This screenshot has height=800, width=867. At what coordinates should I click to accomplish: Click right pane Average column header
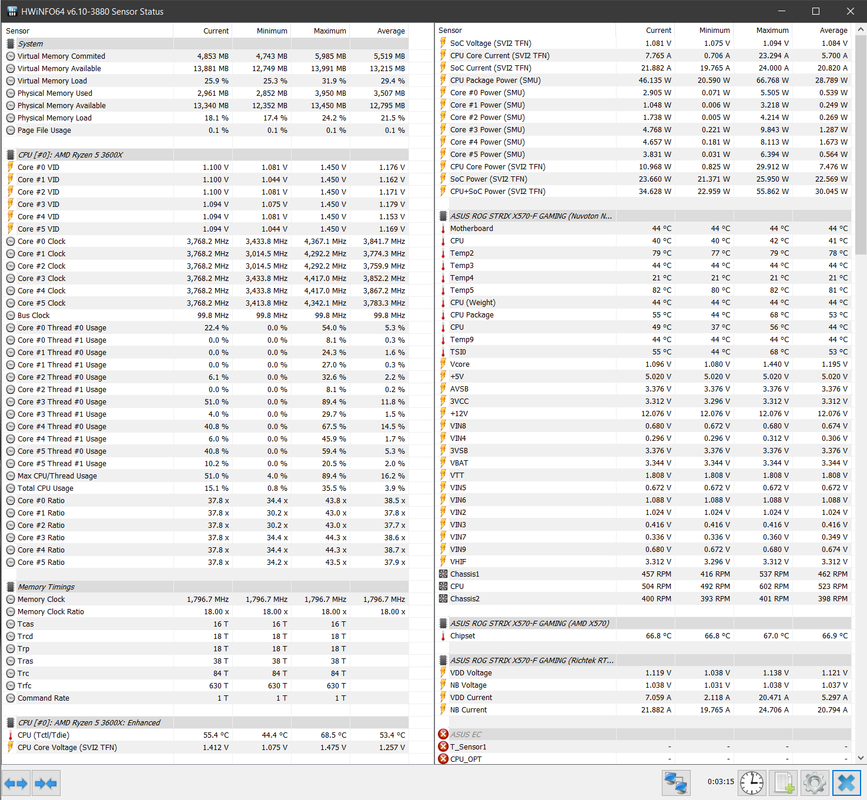[822, 30]
